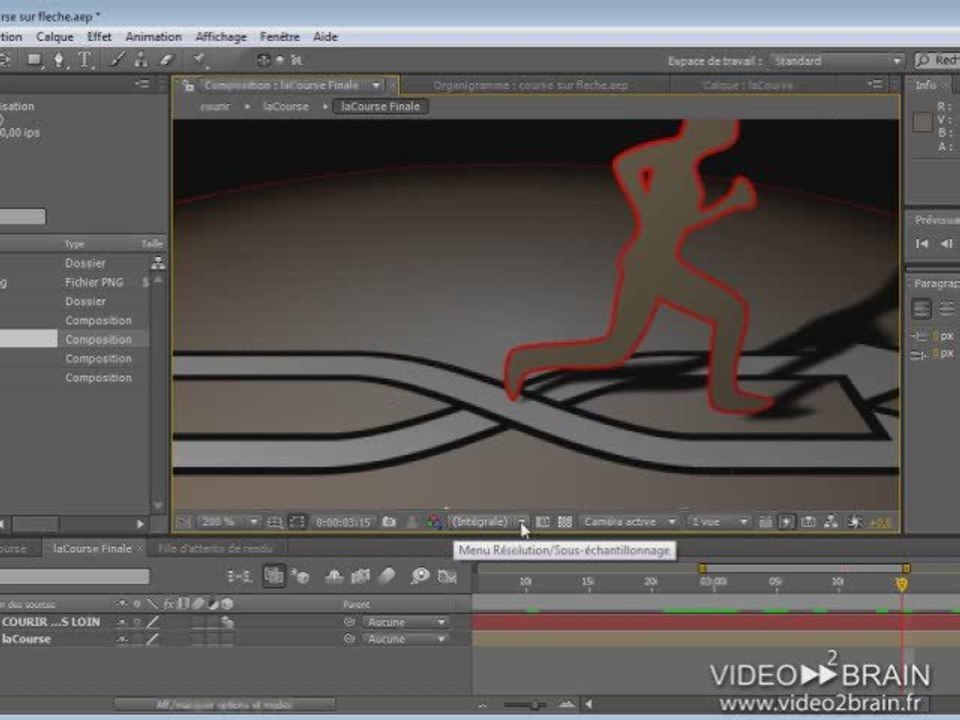The height and width of the screenshot is (720, 960).
Task: Click the timeline button in the viewer
Action: click(x=808, y=522)
